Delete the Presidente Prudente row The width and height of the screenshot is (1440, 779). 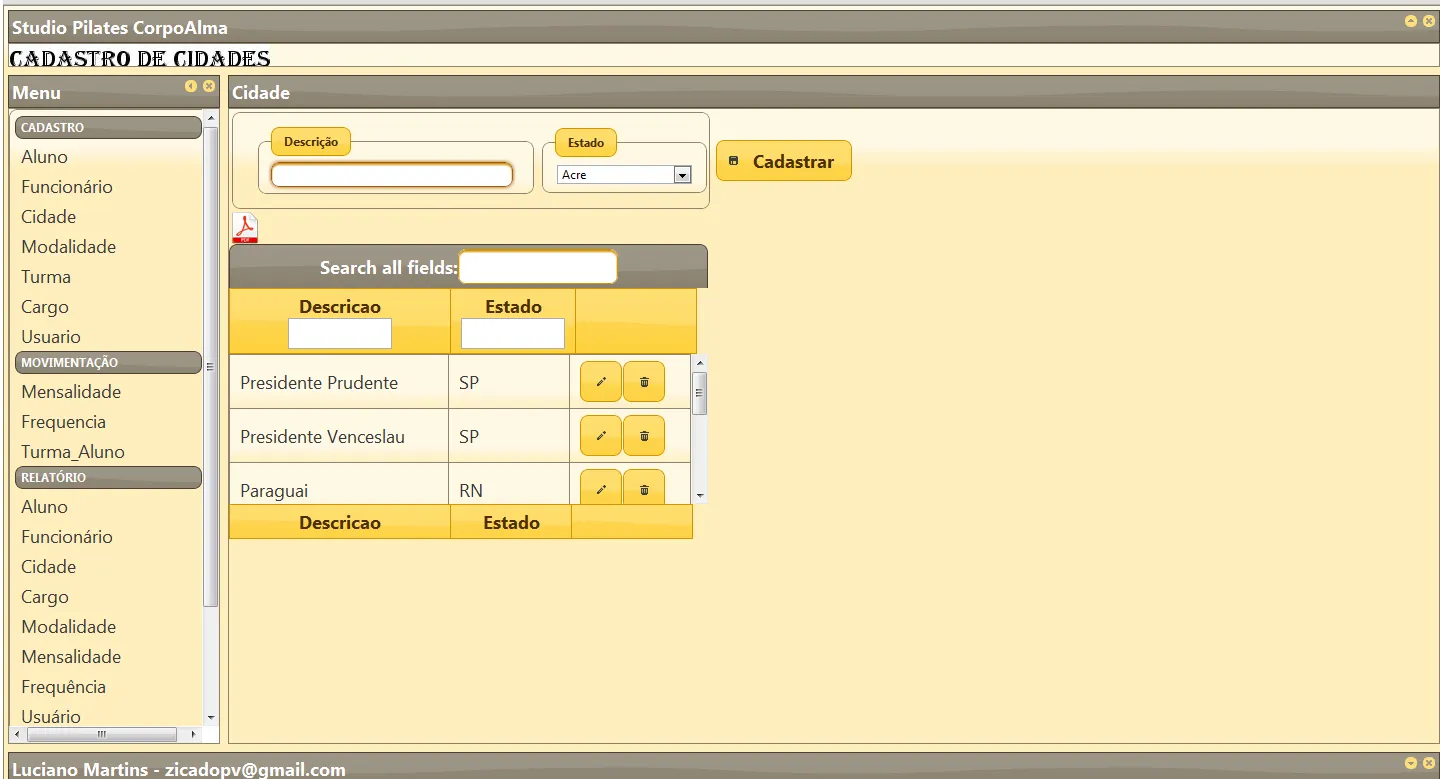tap(644, 382)
